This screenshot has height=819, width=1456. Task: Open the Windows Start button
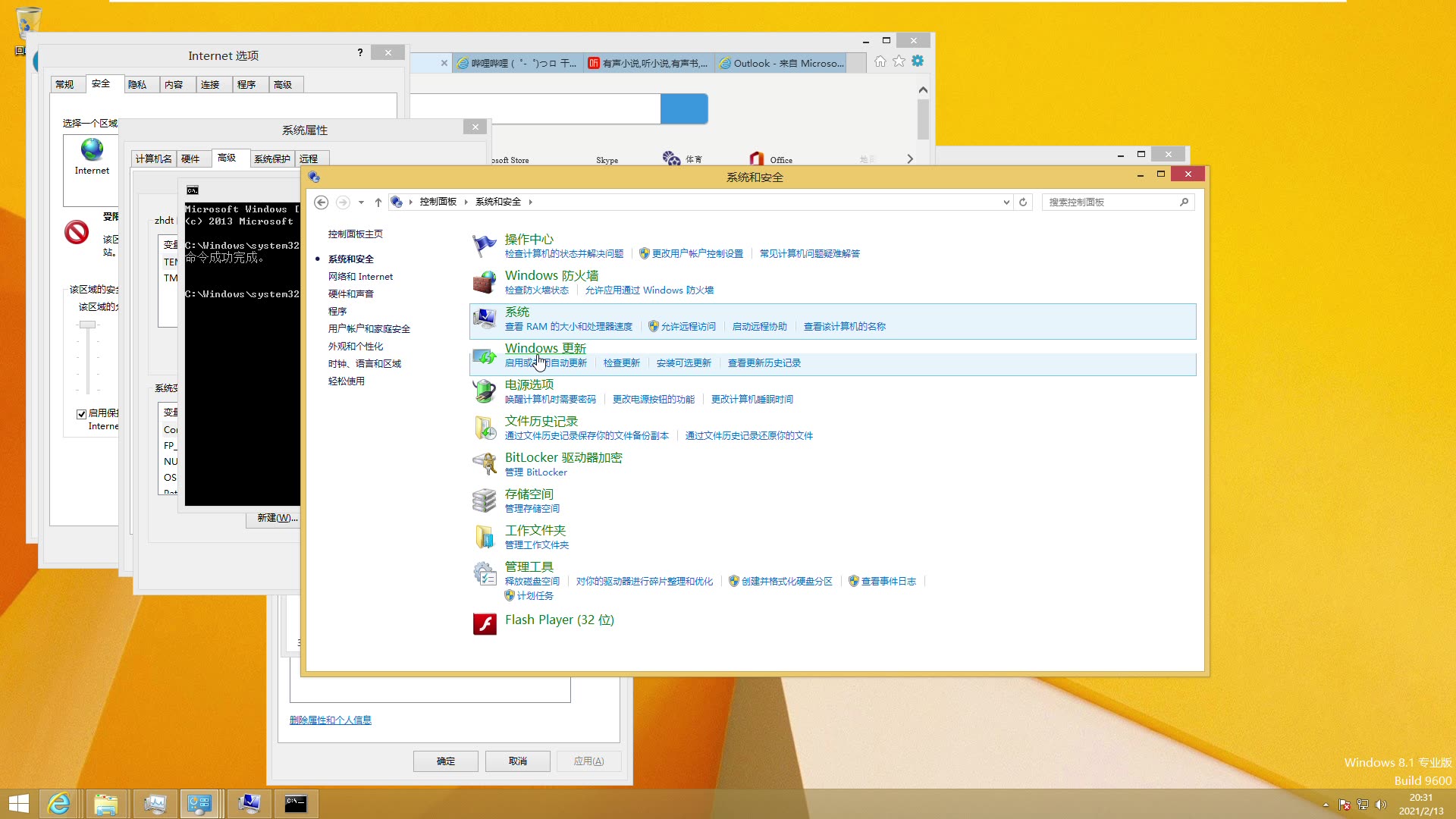click(x=19, y=804)
